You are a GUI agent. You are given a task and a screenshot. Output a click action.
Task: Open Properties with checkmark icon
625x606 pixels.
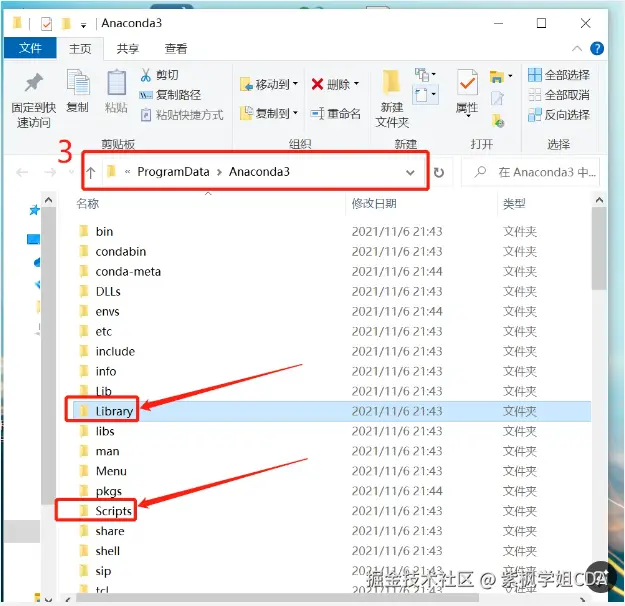pos(467,92)
